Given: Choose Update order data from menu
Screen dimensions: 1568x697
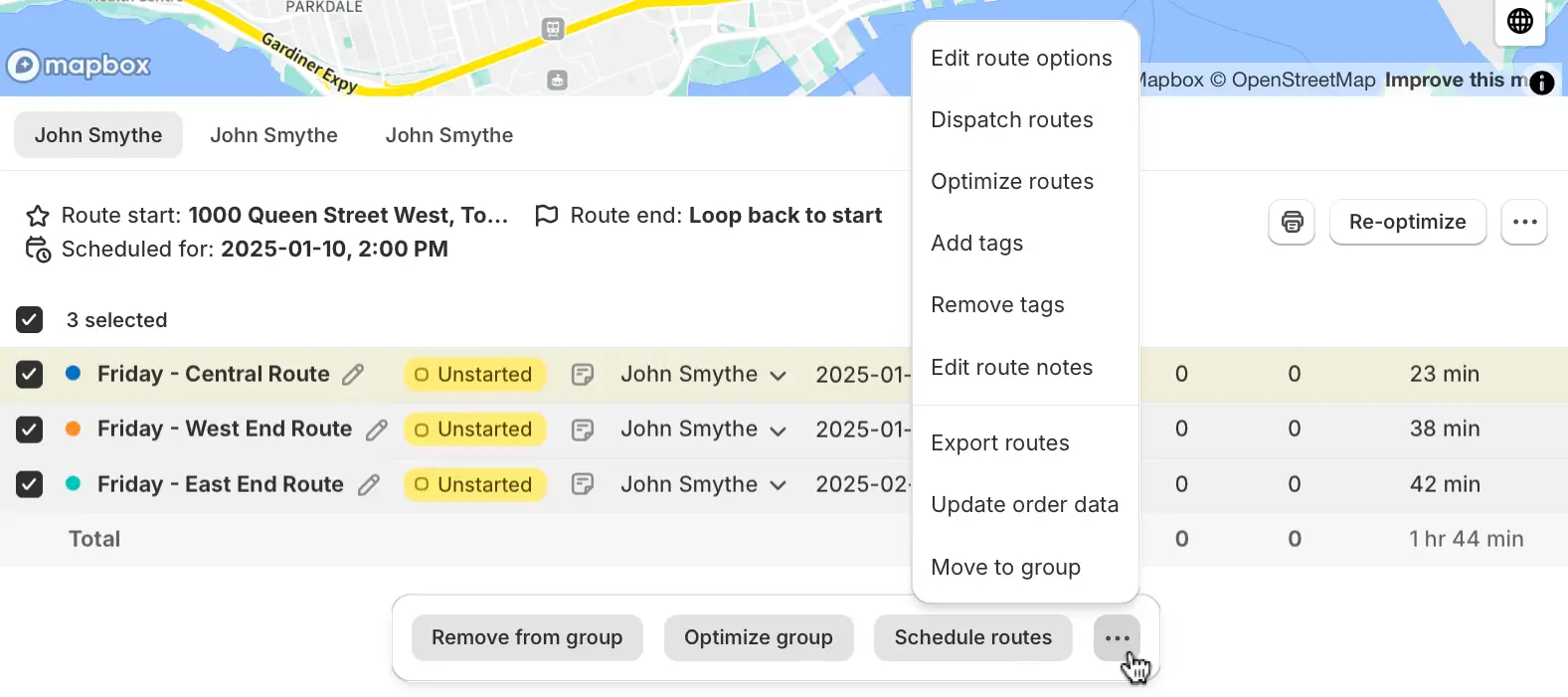Looking at the screenshot, I should pyautogui.click(x=1025, y=505).
